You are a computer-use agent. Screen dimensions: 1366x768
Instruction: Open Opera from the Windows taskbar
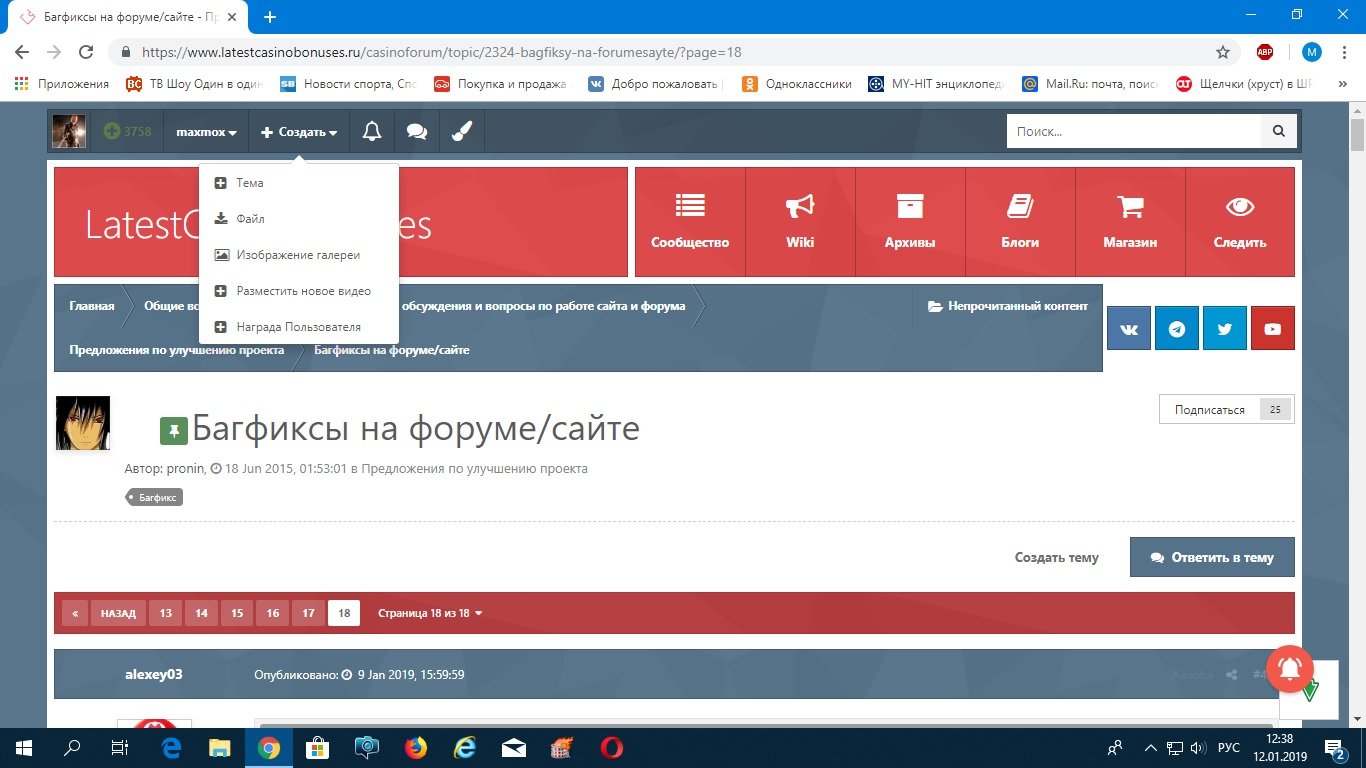tap(611, 747)
